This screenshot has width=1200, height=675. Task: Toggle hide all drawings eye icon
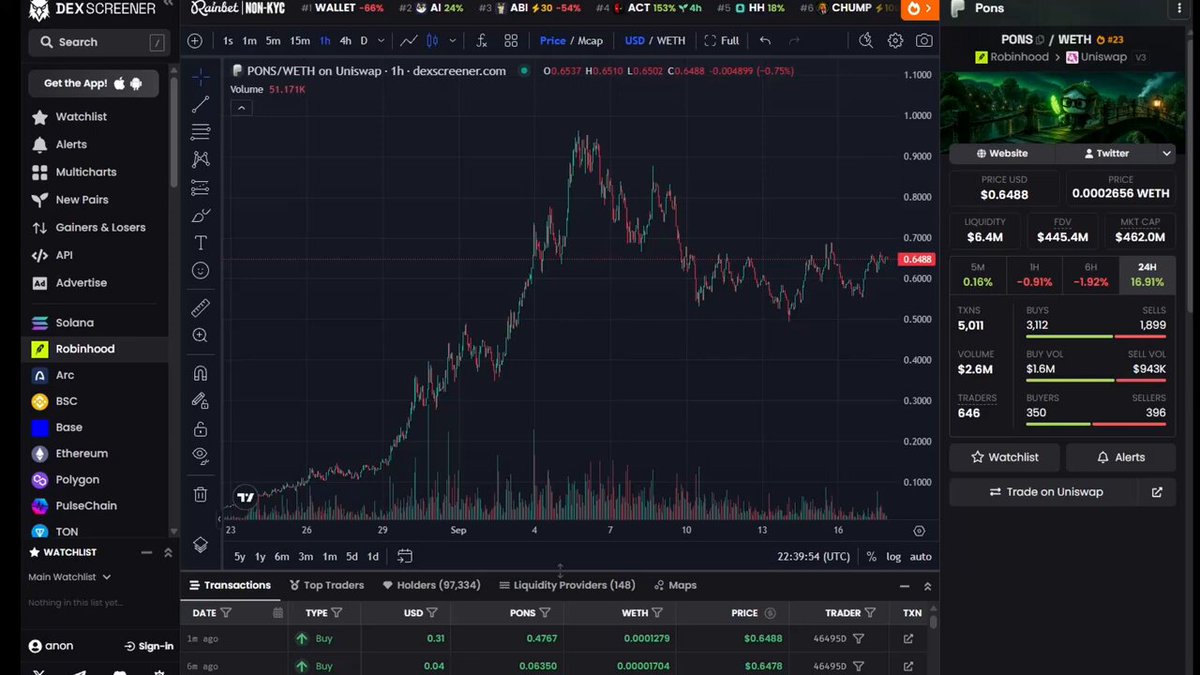click(x=200, y=456)
